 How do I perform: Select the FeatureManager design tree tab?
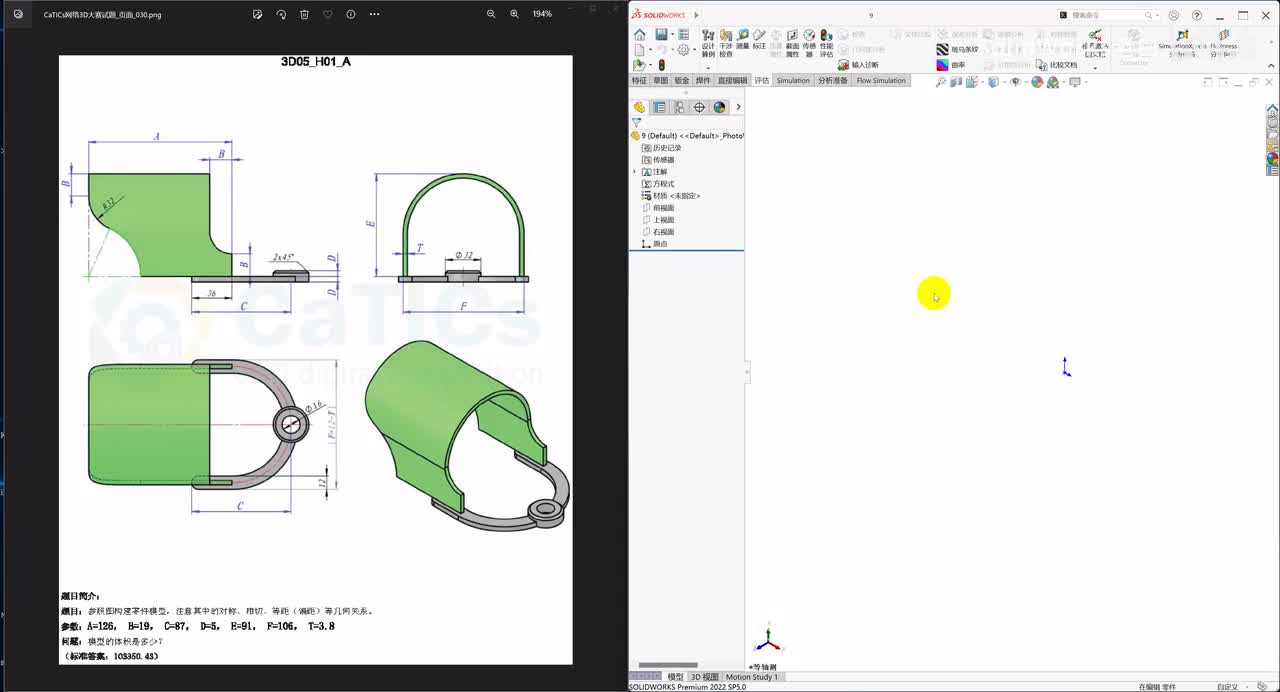639,107
